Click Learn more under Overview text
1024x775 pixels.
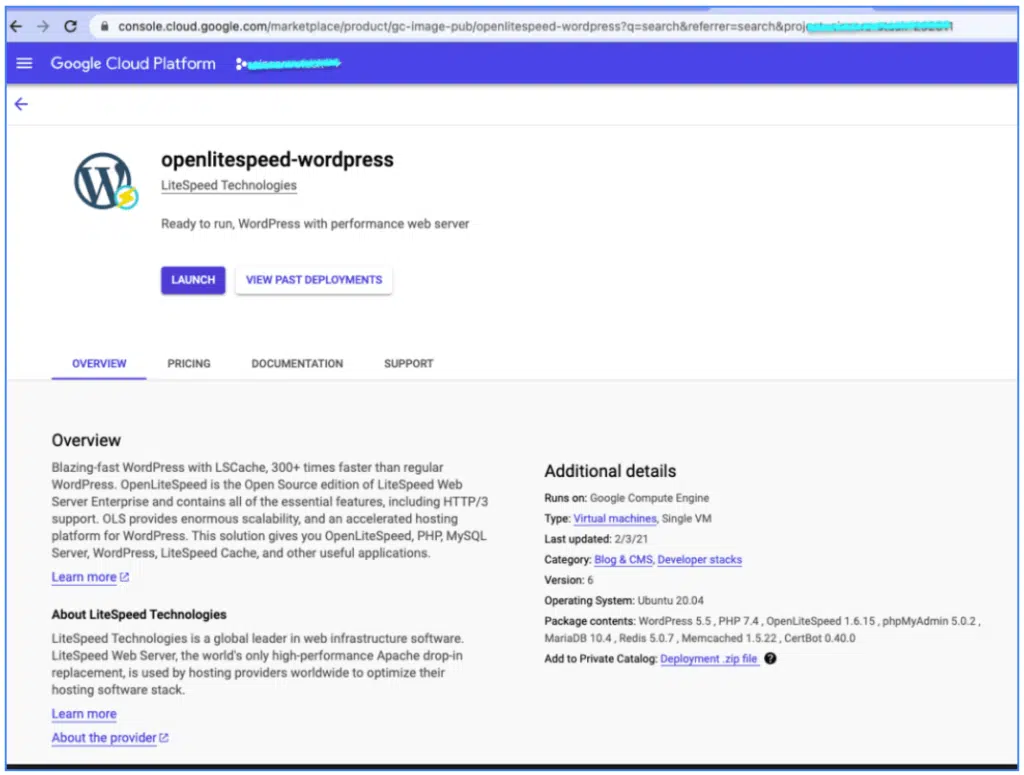tap(84, 577)
